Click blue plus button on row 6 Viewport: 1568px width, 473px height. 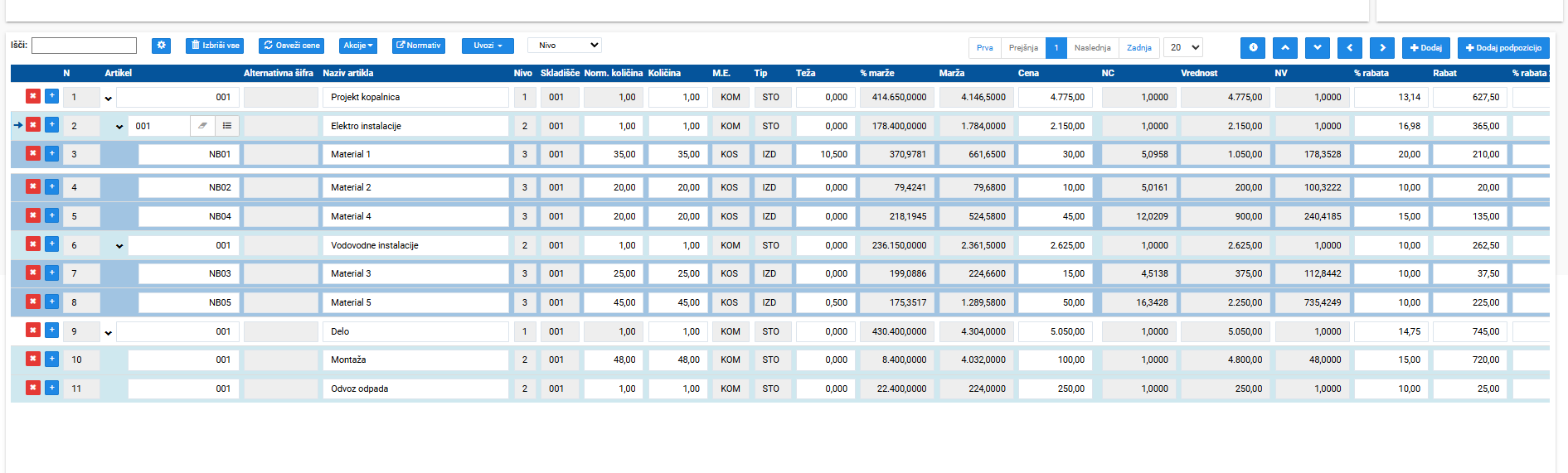pos(51,244)
